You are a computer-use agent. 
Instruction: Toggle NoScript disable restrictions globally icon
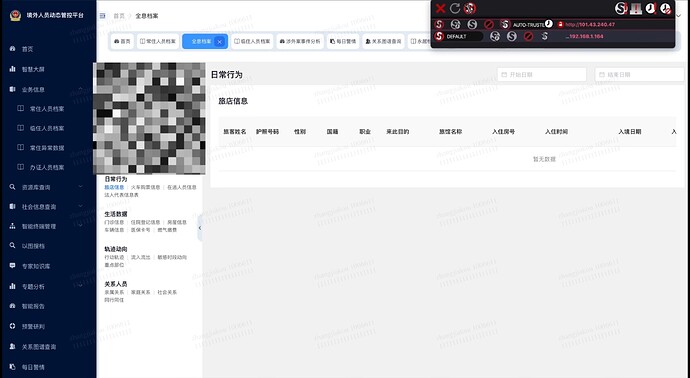tap(470, 8)
